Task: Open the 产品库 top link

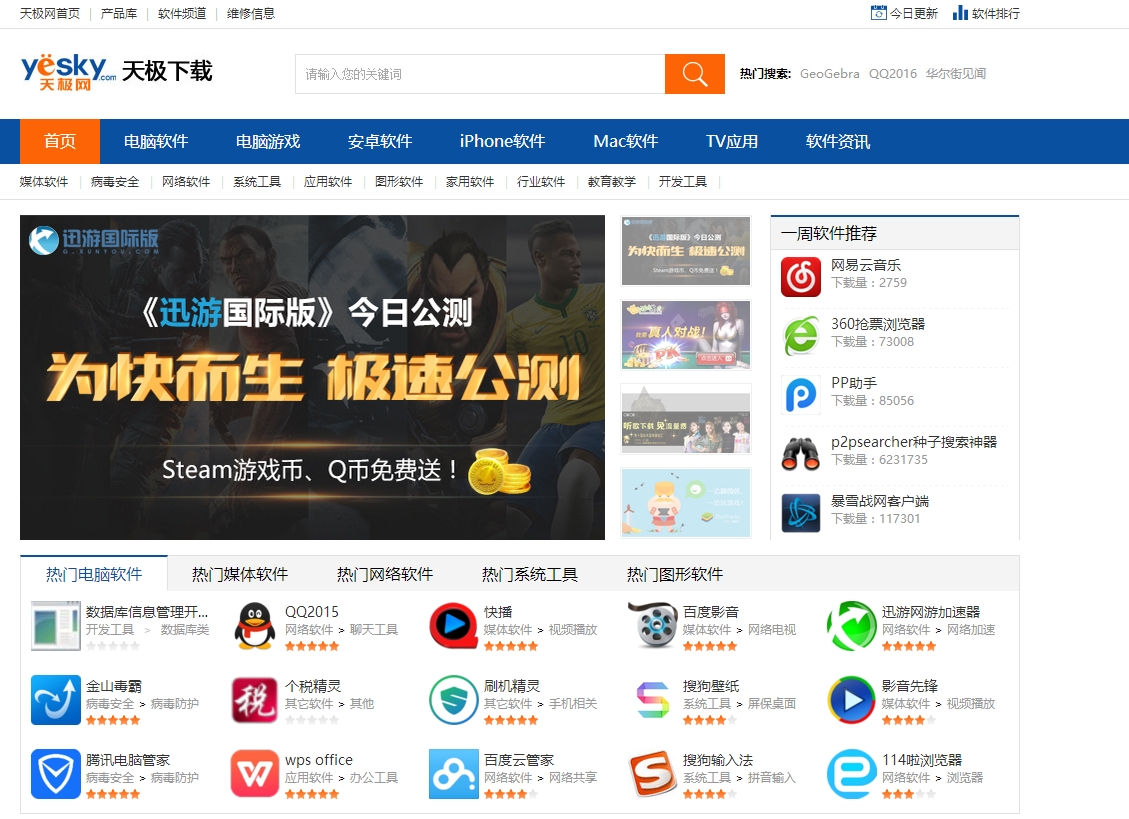Action: 119,13
